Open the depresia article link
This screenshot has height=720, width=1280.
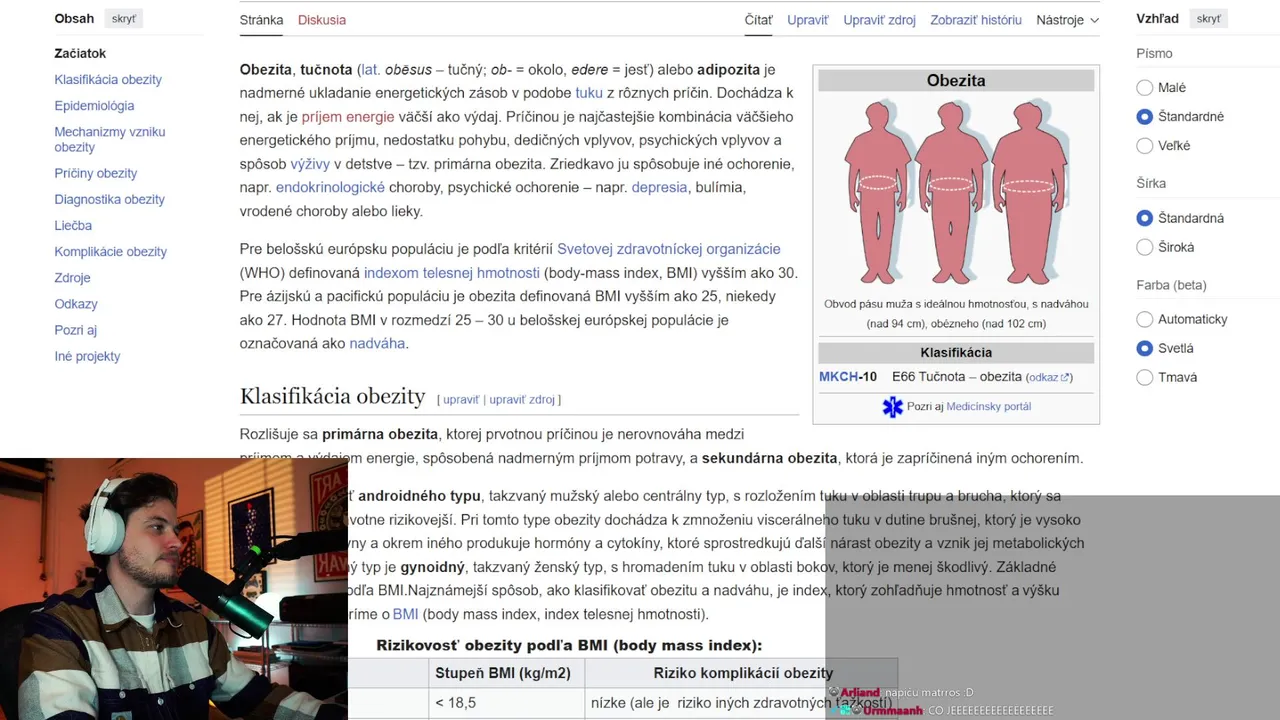tap(659, 188)
